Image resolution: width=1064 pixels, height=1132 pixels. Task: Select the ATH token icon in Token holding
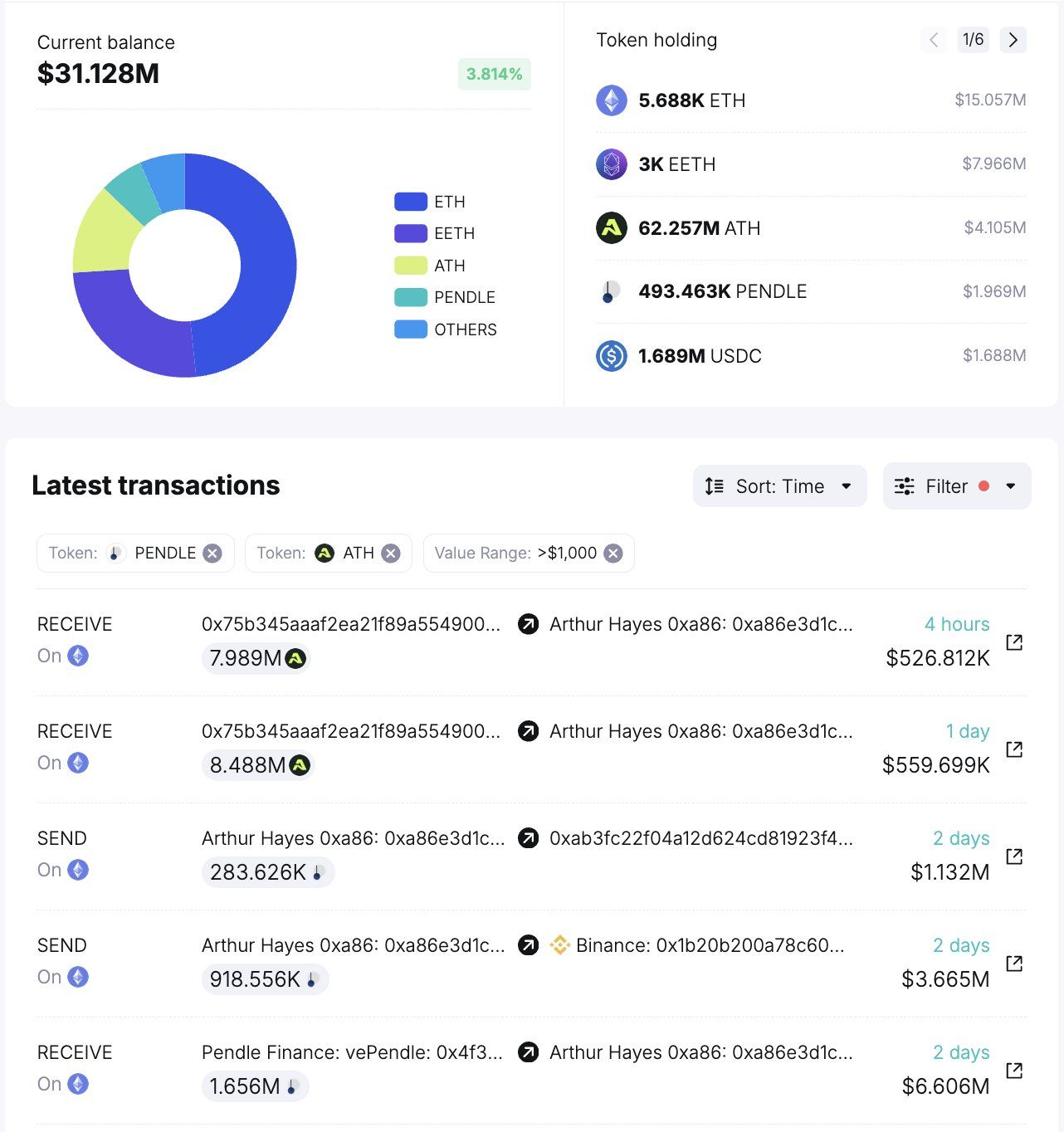(x=611, y=228)
